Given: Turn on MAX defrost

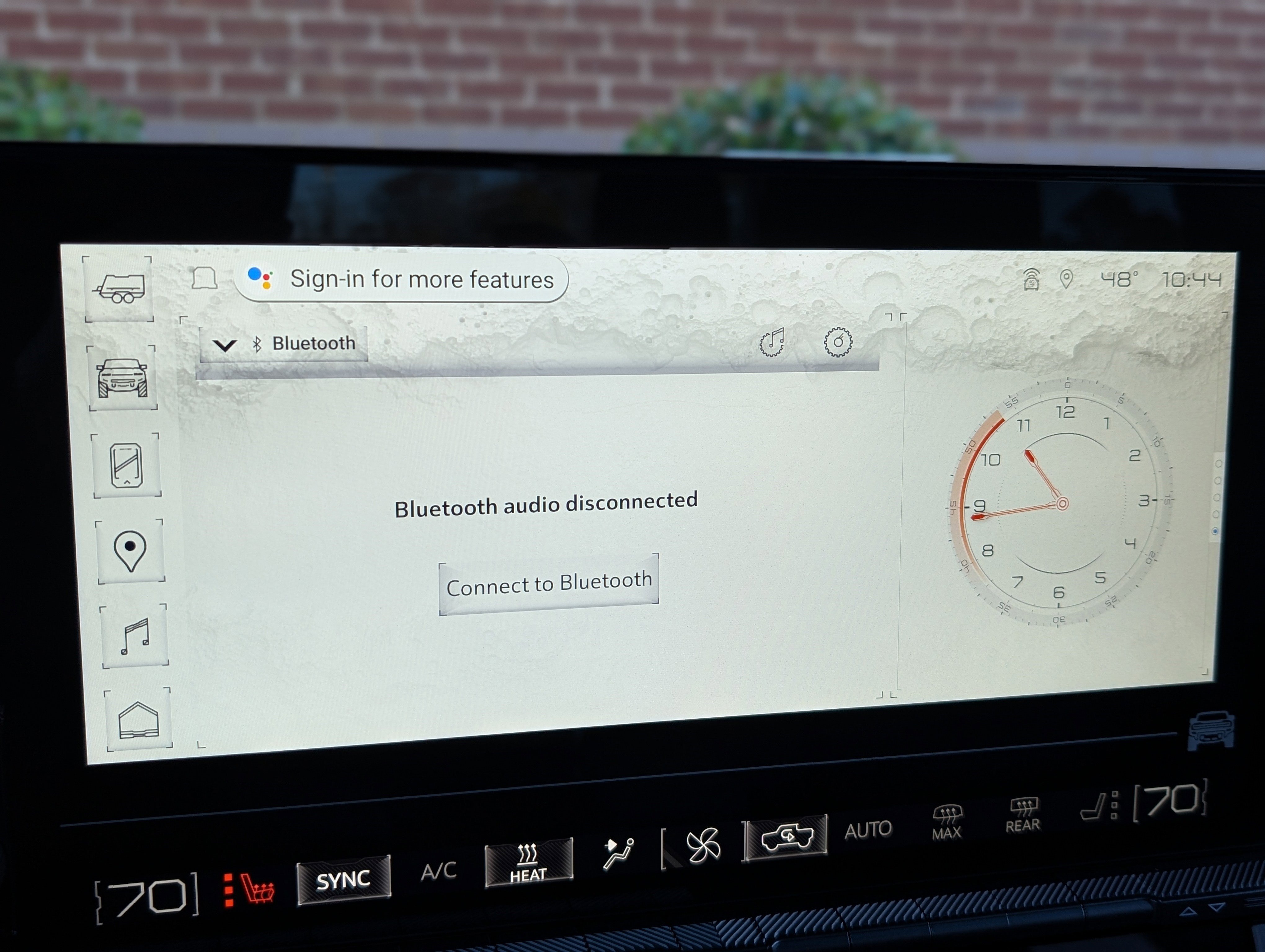Looking at the screenshot, I should point(947,822).
